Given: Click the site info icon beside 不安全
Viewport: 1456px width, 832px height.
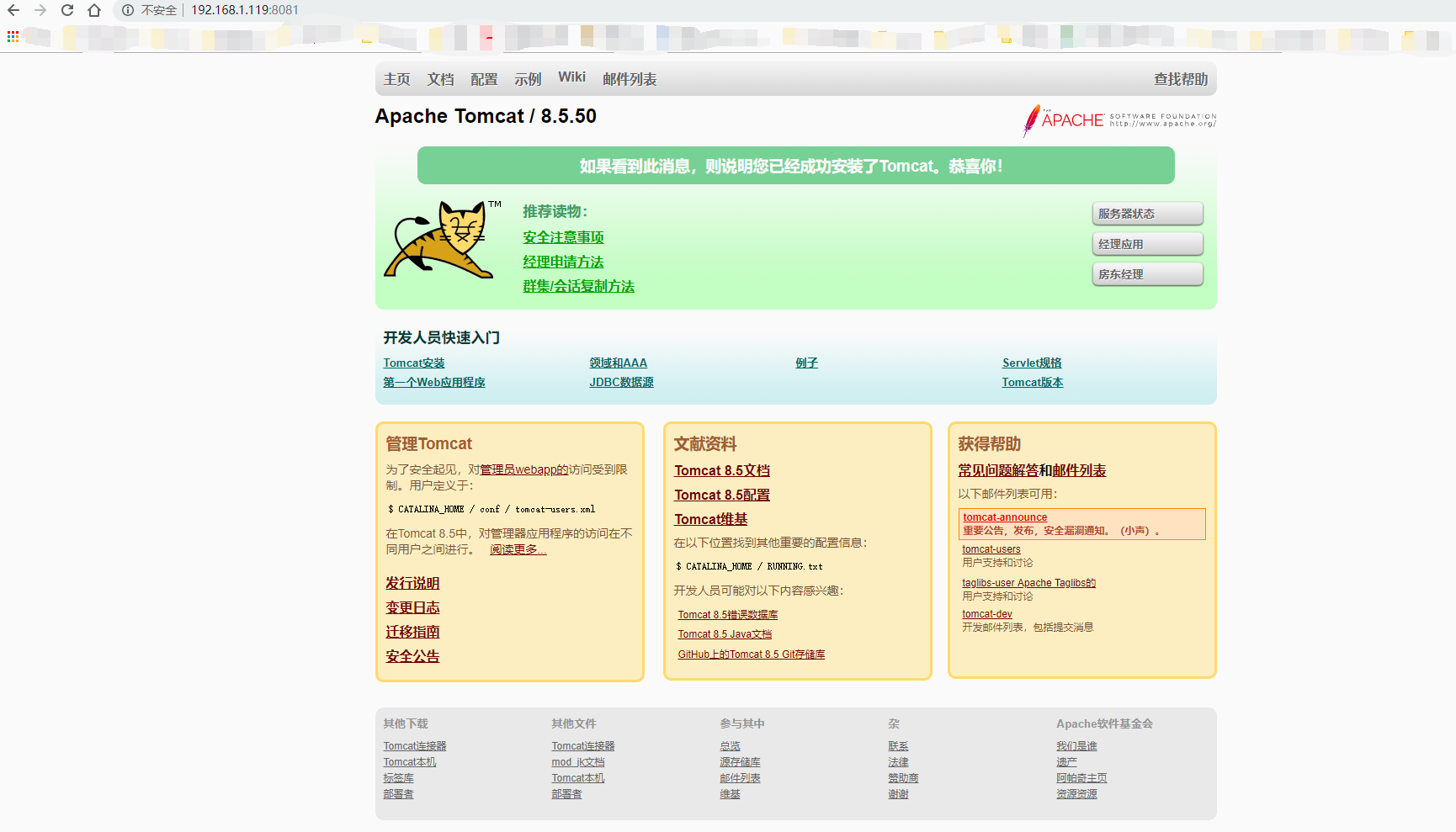Looking at the screenshot, I should tap(128, 10).
